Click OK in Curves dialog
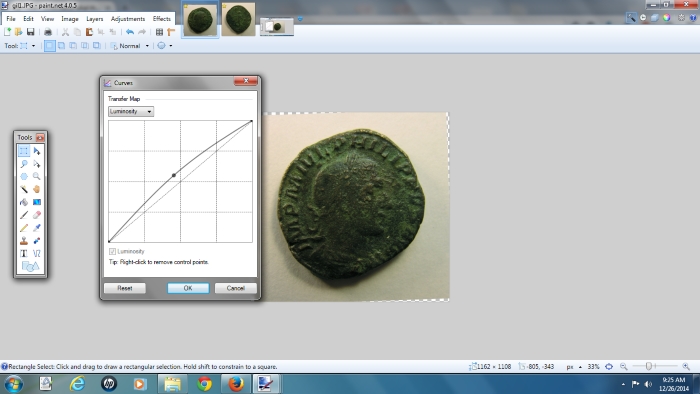This screenshot has width=700, height=394. pos(188,288)
